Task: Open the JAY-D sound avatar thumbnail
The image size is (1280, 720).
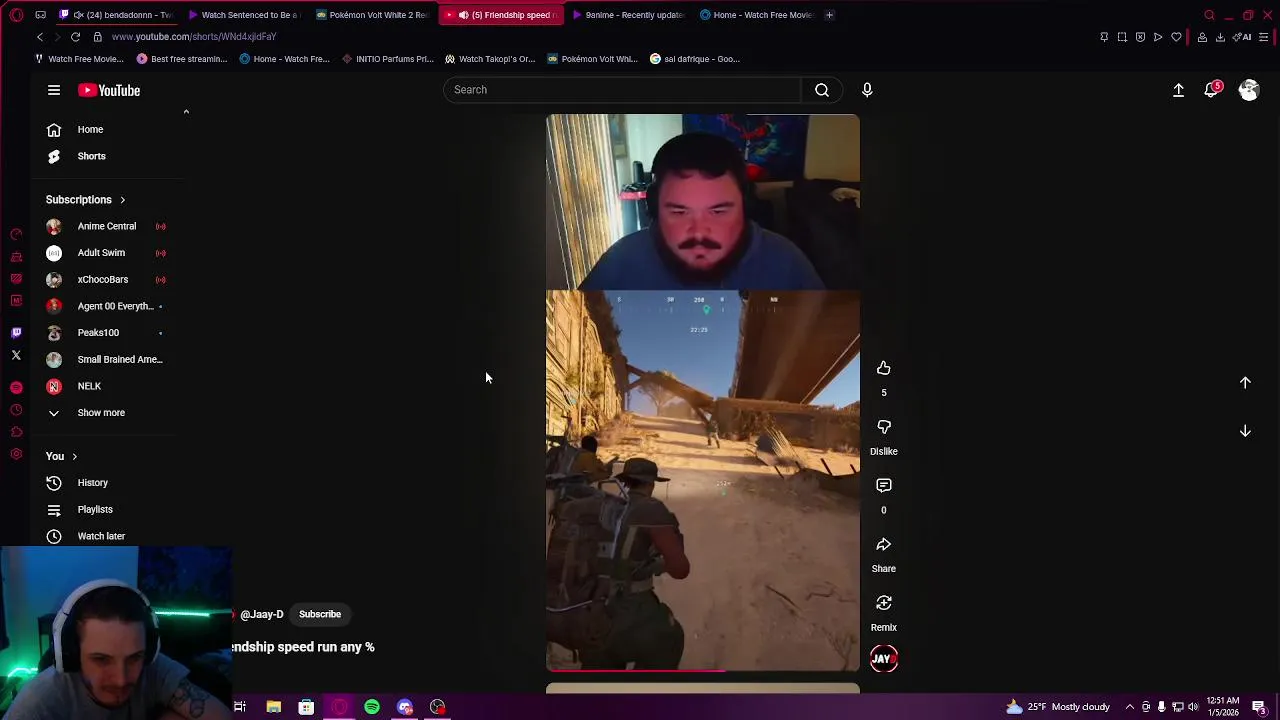Action: pos(883,658)
